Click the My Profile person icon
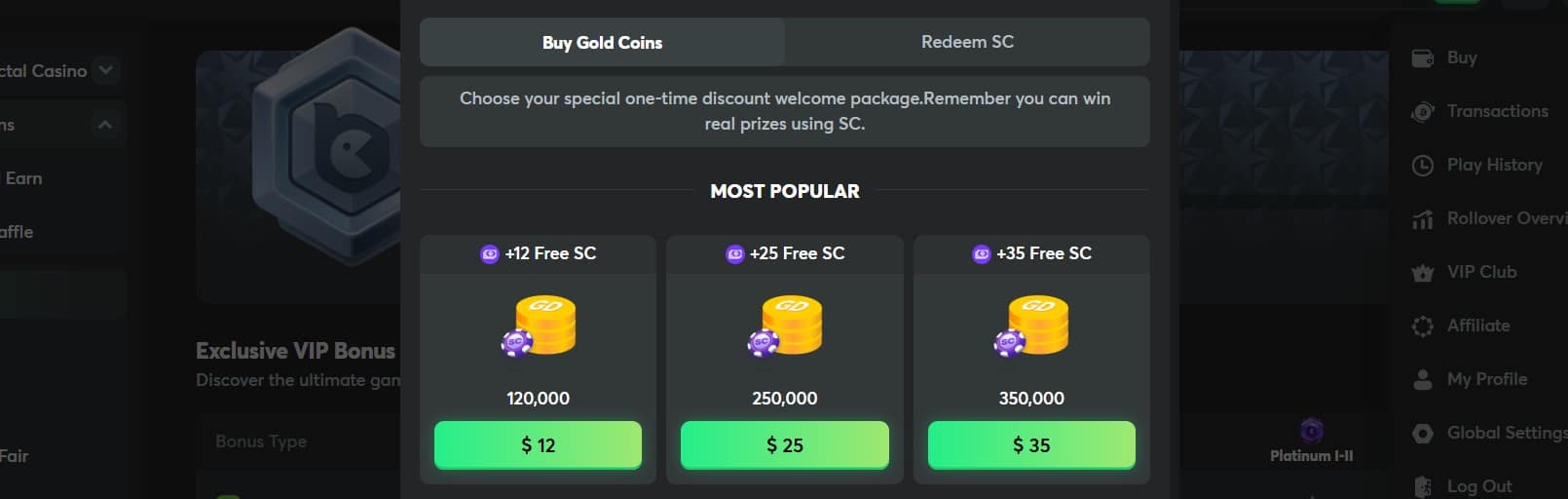Image resolution: width=1568 pixels, height=499 pixels. 1422,379
